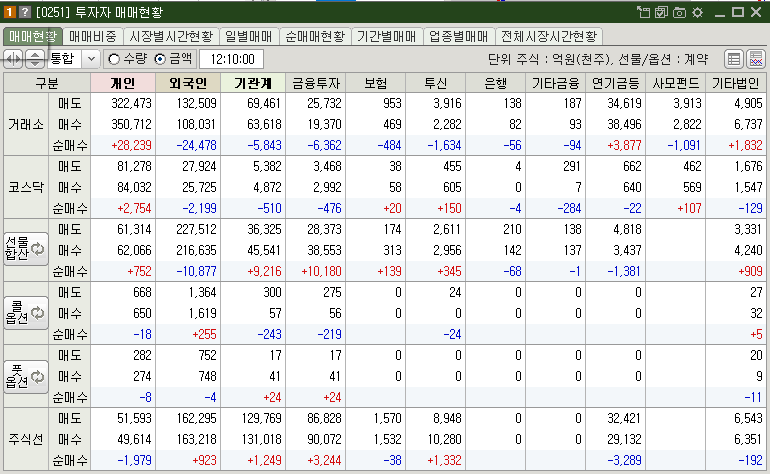
Task: Click the +28,239 net buy value
Action: [131, 145]
